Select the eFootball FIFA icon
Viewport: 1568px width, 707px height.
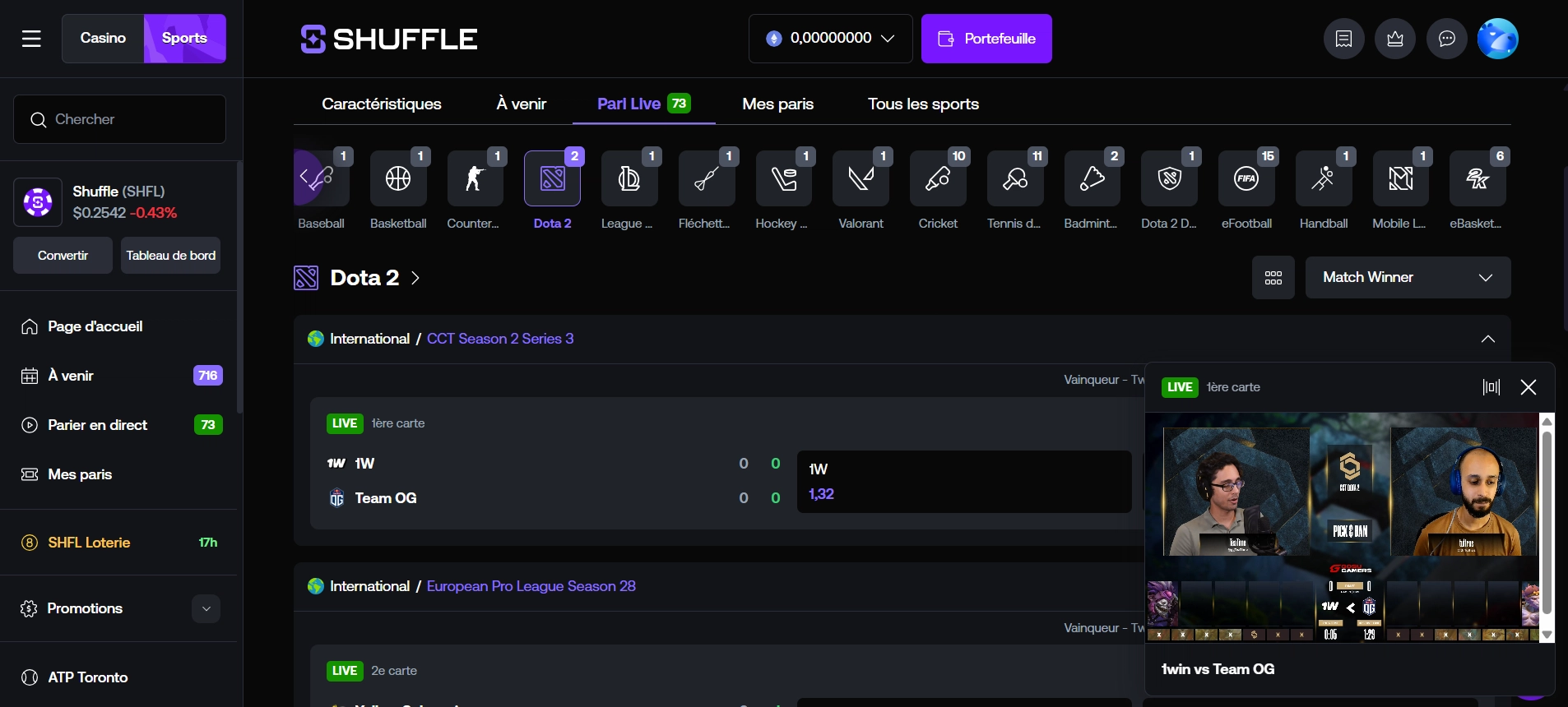pos(1246,178)
